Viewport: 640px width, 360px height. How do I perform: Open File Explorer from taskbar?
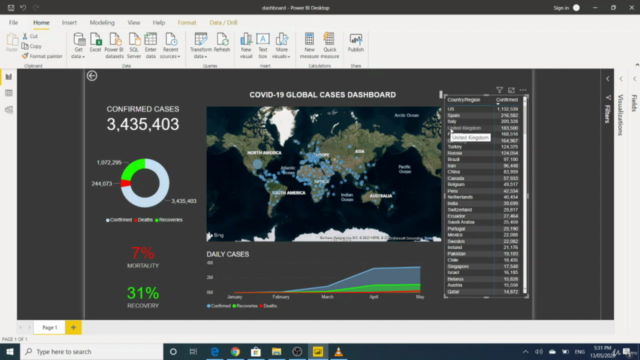(276, 351)
